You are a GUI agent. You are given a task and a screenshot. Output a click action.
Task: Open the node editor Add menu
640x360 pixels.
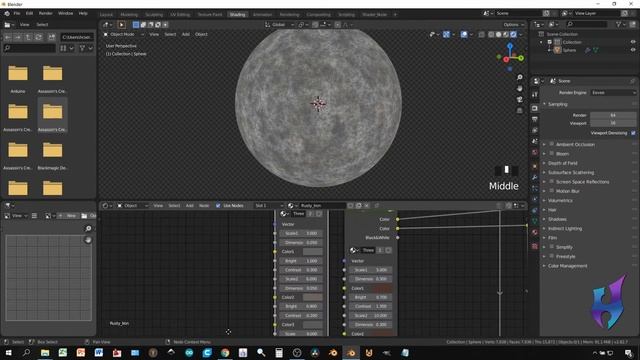point(189,205)
